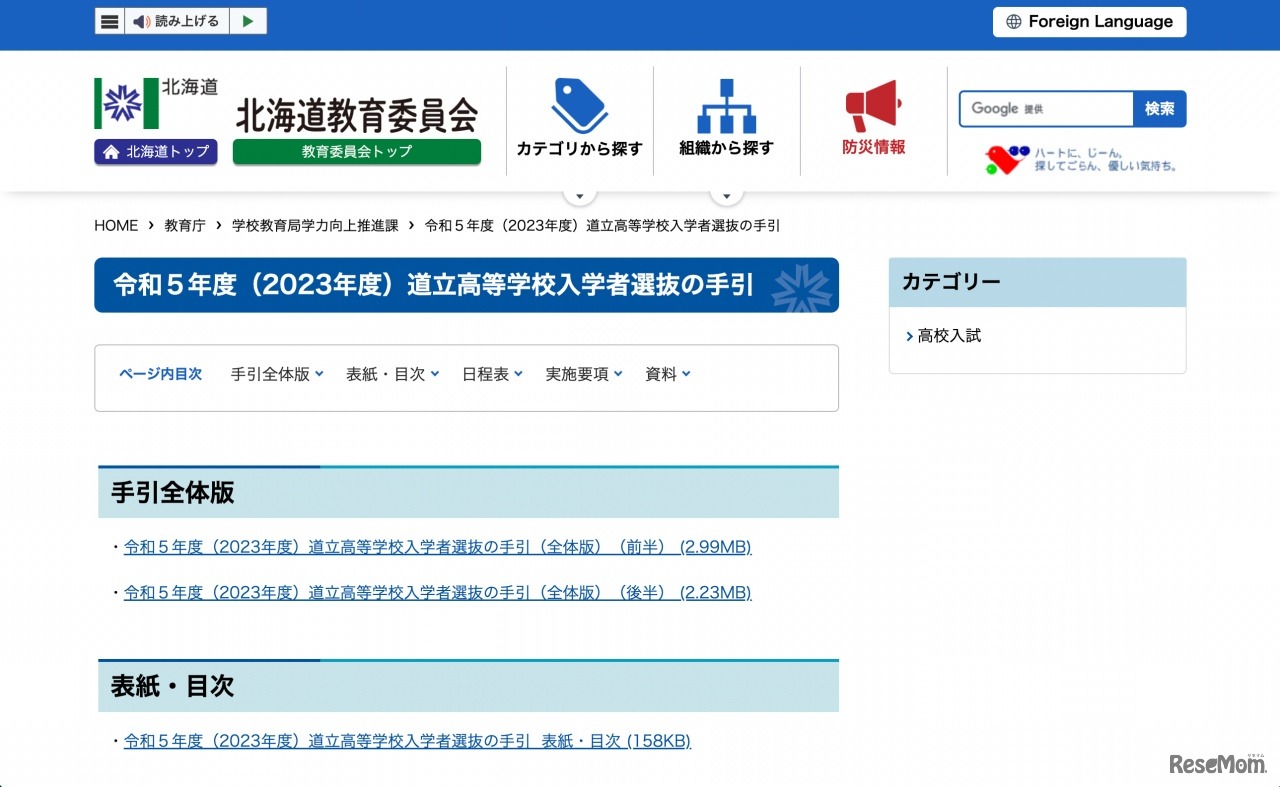The width and height of the screenshot is (1280, 787).
Task: Click chevron next to 実施要項 index item
Action: (x=618, y=374)
